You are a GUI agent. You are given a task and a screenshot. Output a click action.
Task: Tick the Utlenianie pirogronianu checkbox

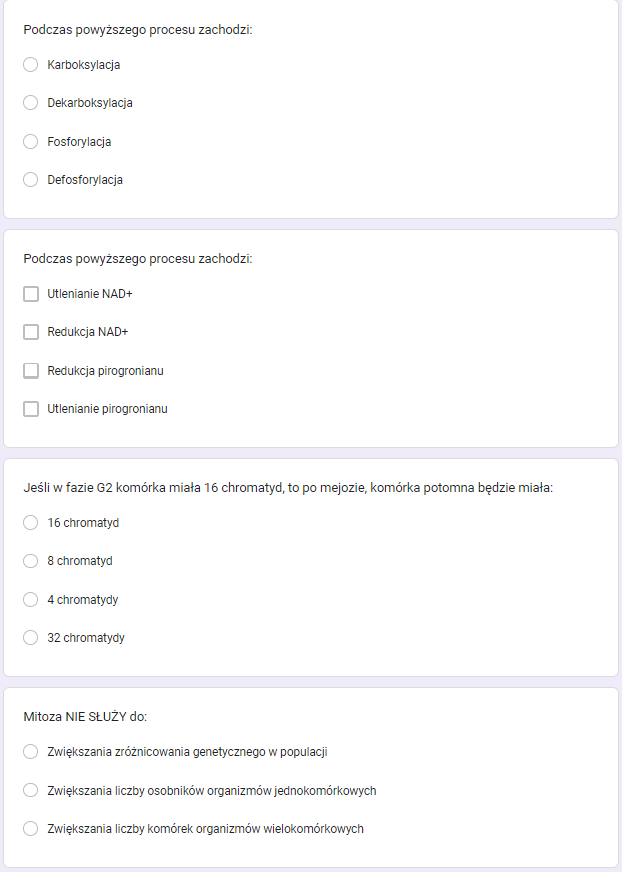click(31, 409)
